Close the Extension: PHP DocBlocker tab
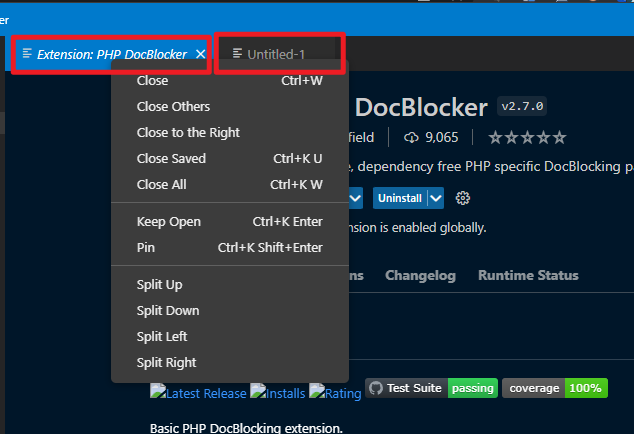Viewport: 634px width, 434px height. tap(201, 54)
